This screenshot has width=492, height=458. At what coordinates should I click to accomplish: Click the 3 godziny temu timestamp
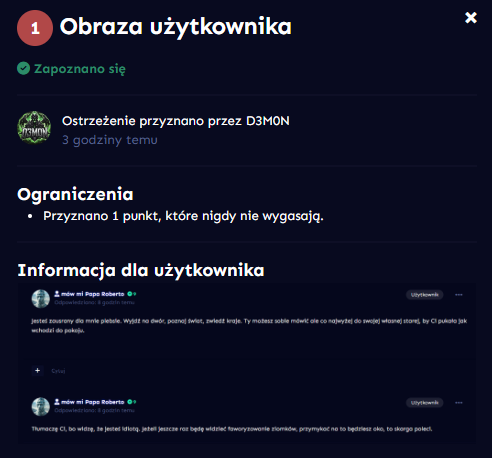110,140
